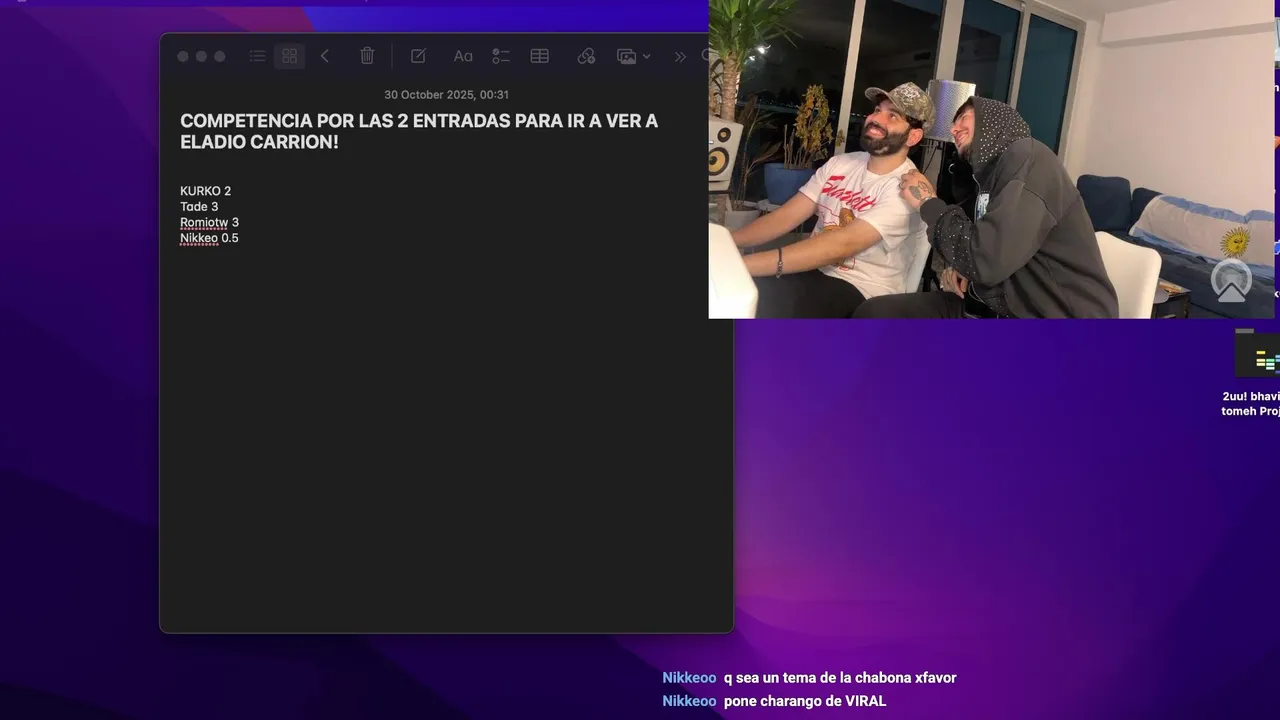The width and height of the screenshot is (1280, 720).
Task: Add a link with the link icon
Action: (586, 56)
